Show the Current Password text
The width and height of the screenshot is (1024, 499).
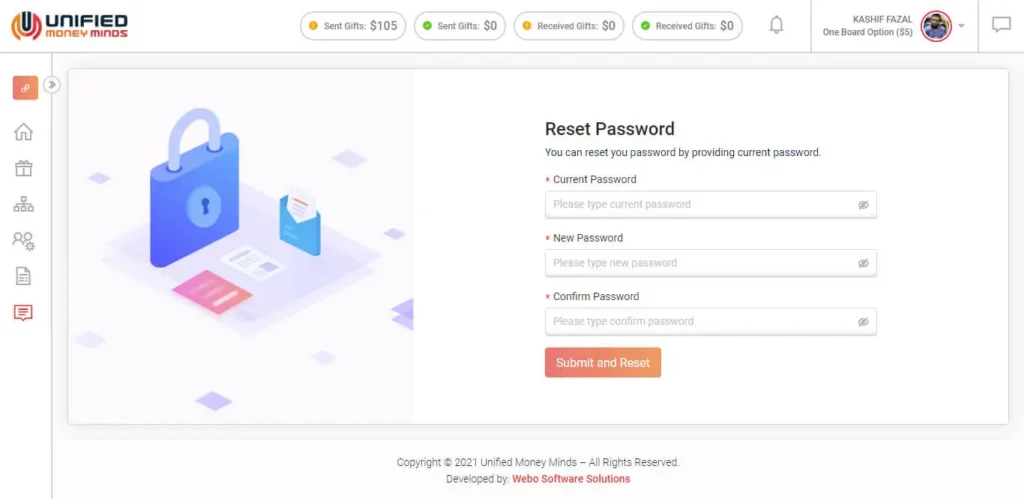pyautogui.click(x=863, y=205)
